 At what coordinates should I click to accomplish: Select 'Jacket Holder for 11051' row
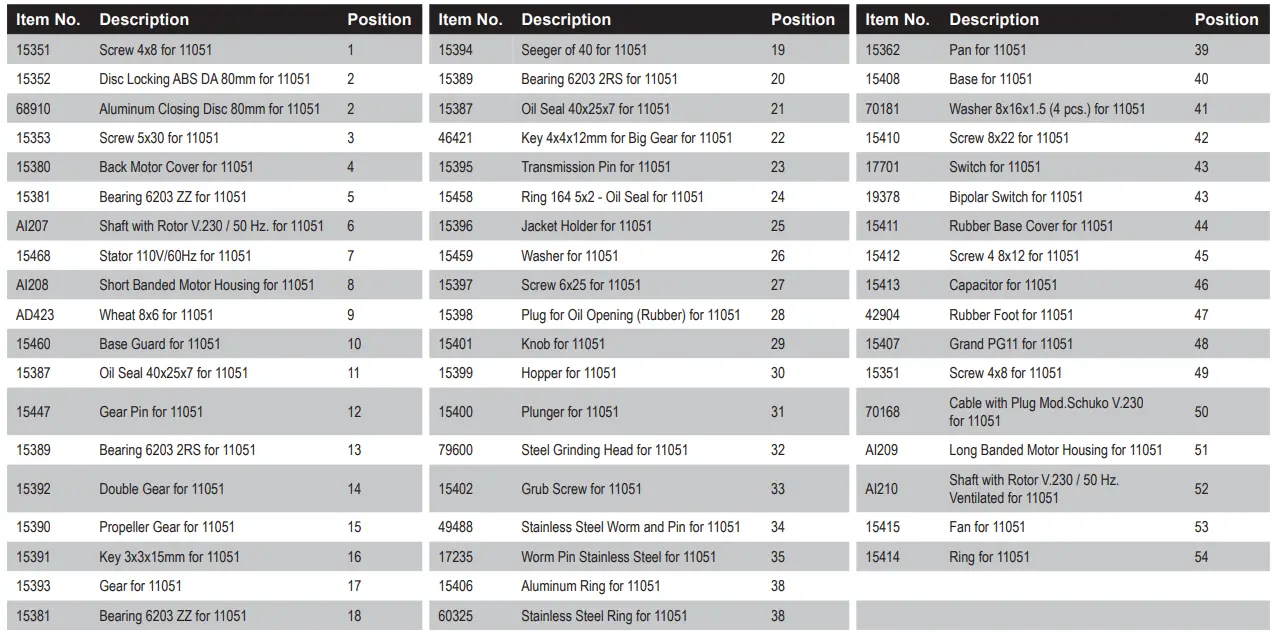[586, 226]
